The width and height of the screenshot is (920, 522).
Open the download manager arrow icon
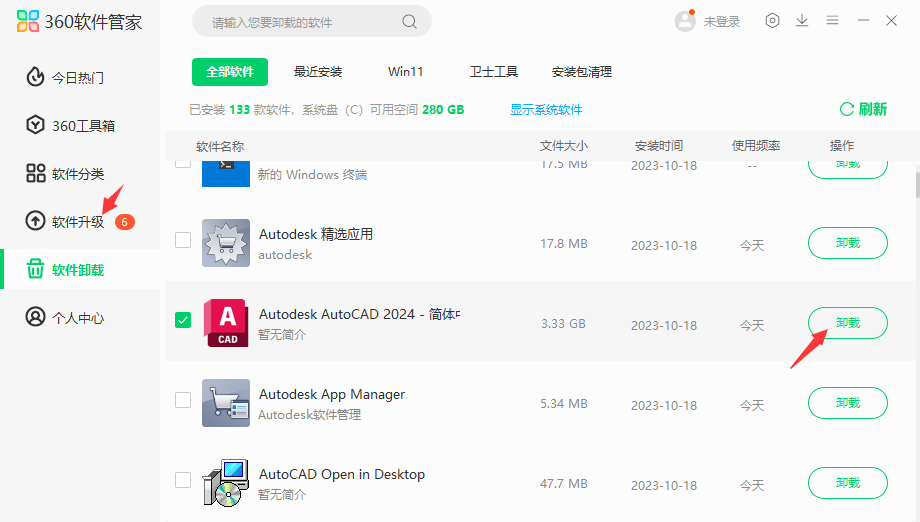[802, 21]
